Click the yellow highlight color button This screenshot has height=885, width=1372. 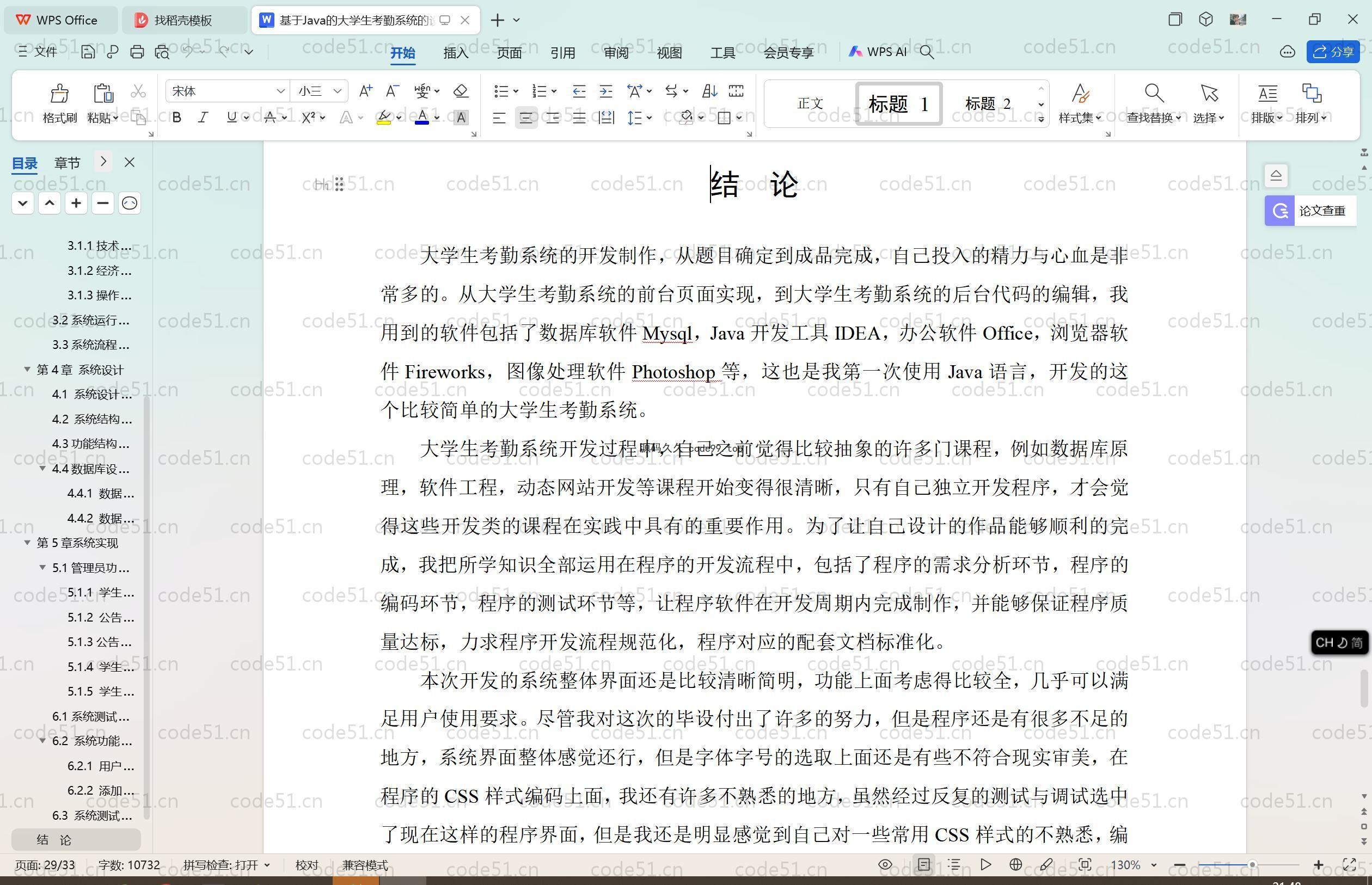[x=384, y=118]
